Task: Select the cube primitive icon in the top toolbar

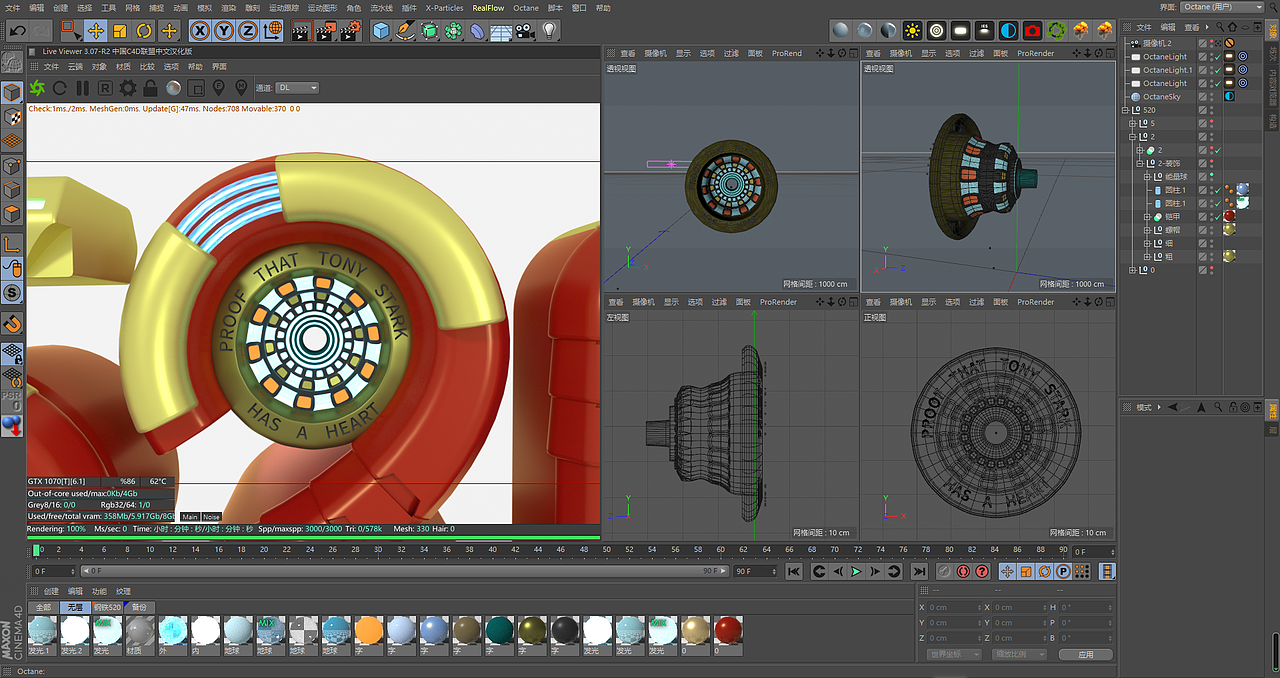Action: (x=381, y=30)
